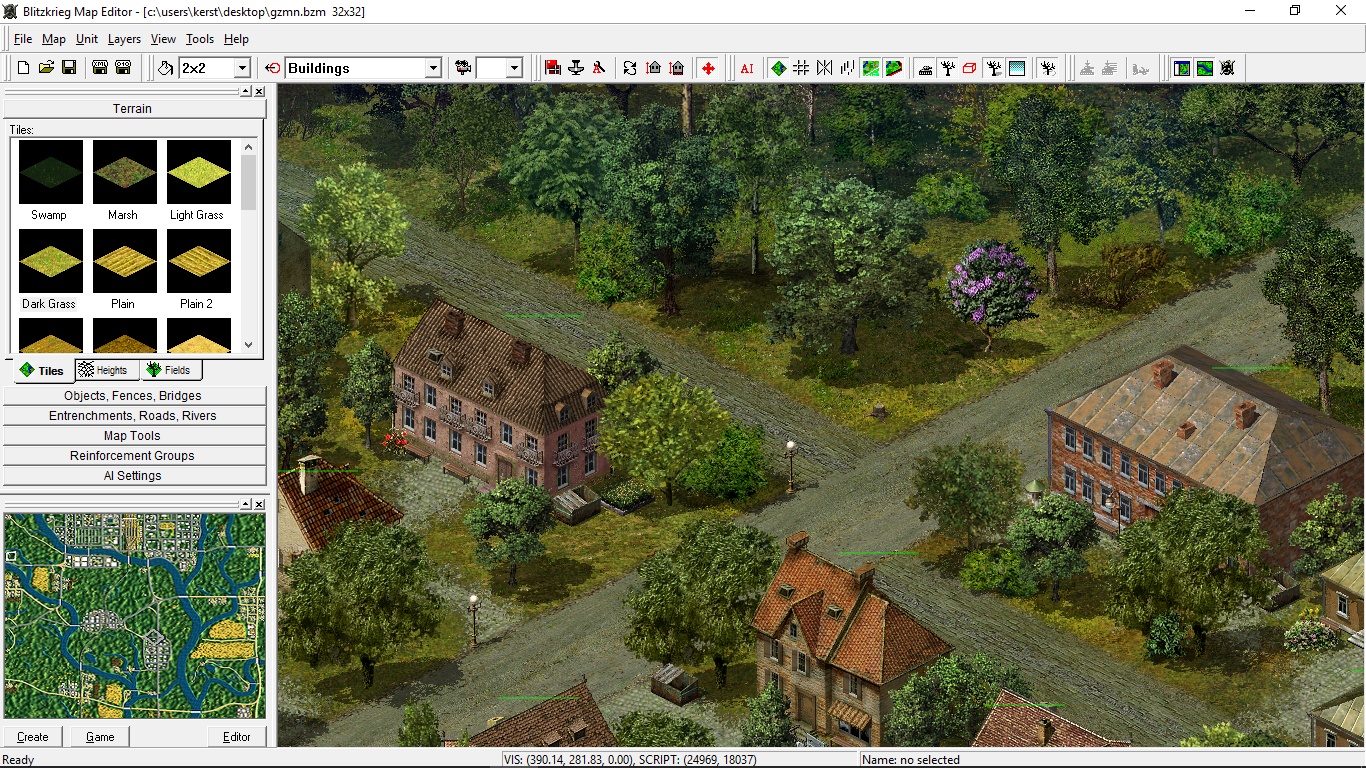Click the red building blocks toolbar icon

(x=553, y=68)
